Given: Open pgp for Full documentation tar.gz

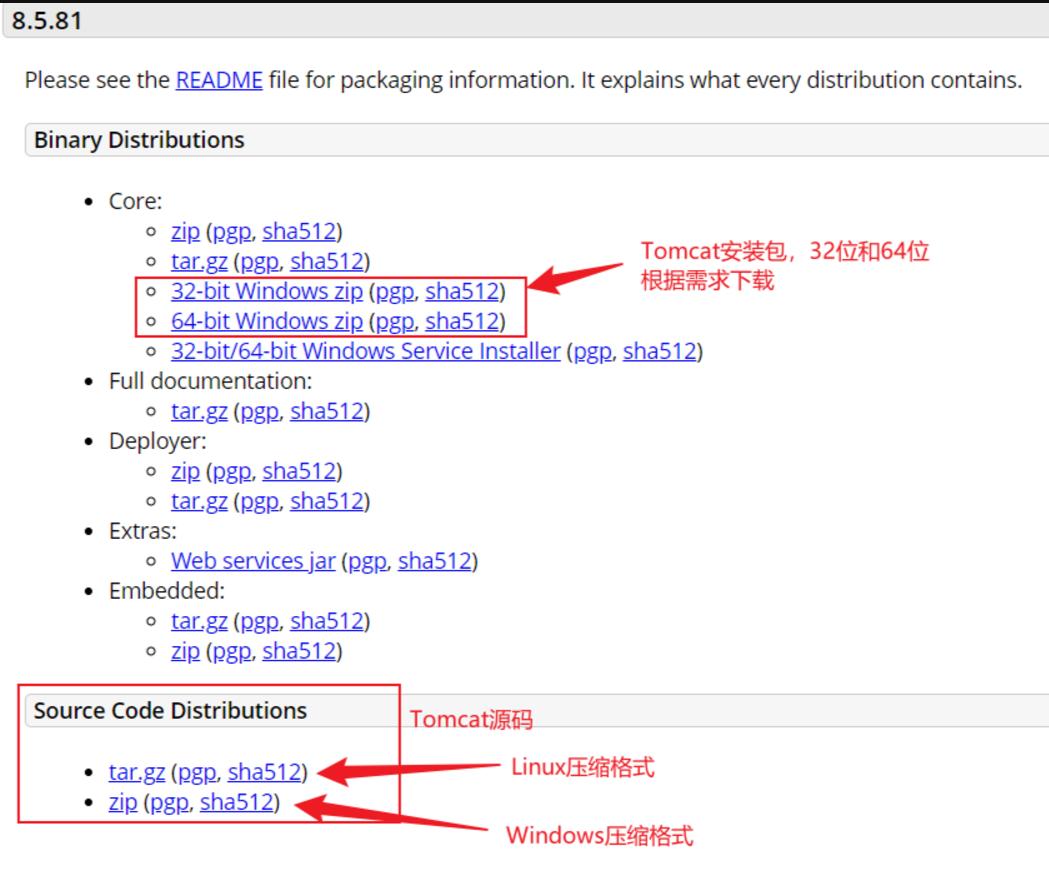Looking at the screenshot, I should coord(260,412).
